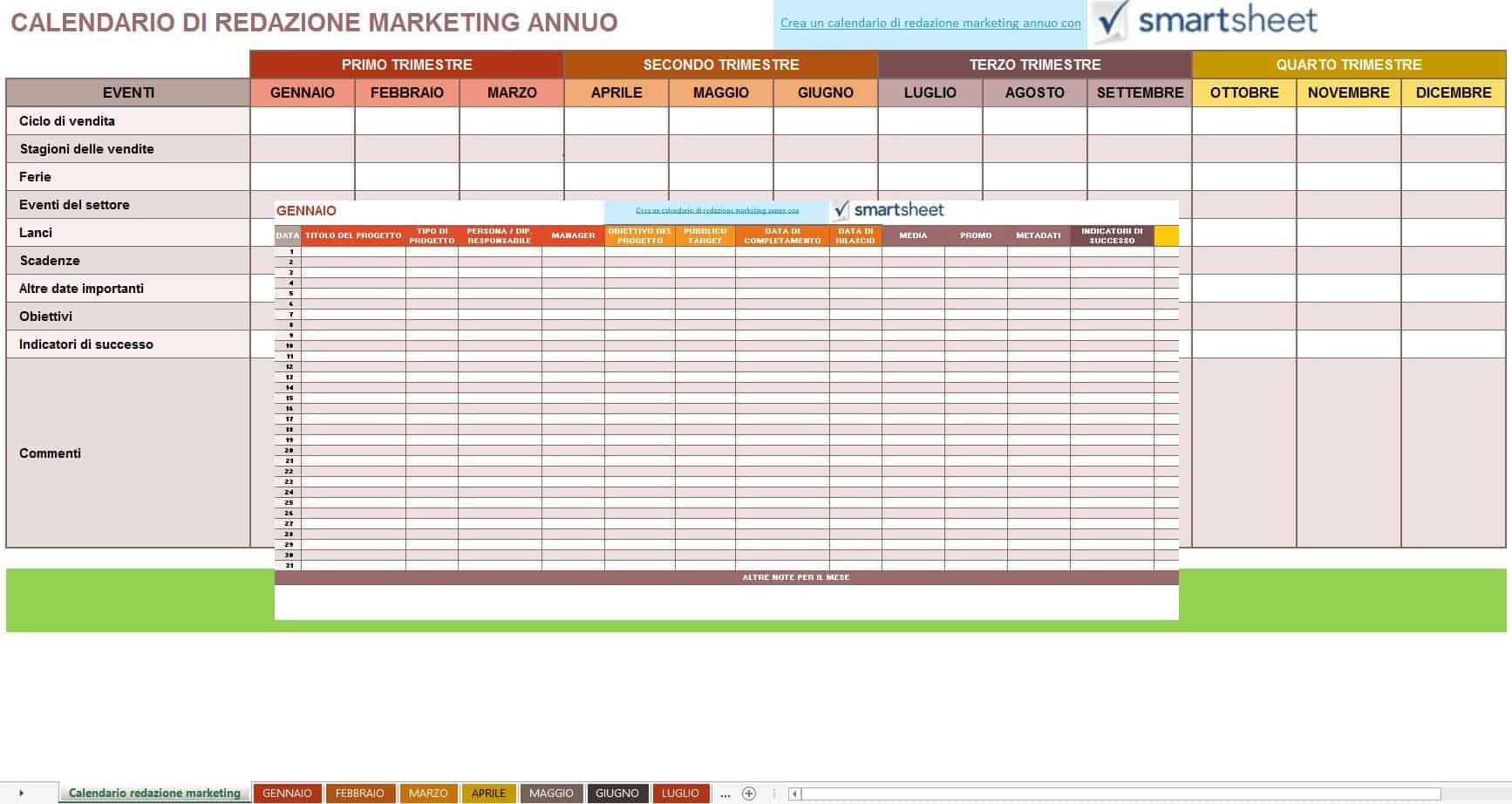Click the PROMO column header in preview
Image resolution: width=1512 pixels, height=804 pixels.
pyautogui.click(x=976, y=235)
